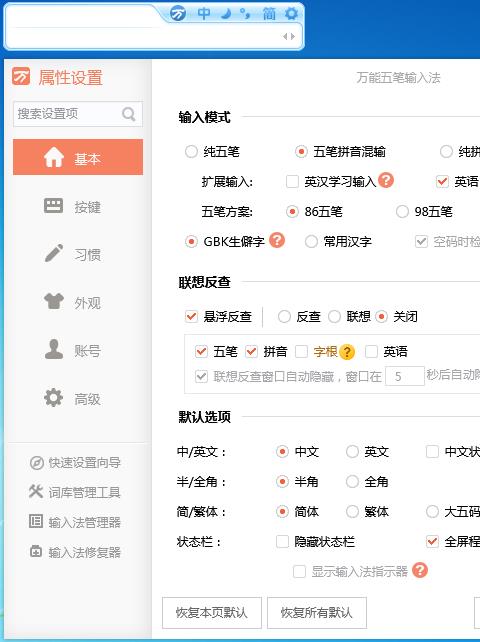Click the settings gear on the IME toolbar
This screenshot has height=642, width=480.
291,14
